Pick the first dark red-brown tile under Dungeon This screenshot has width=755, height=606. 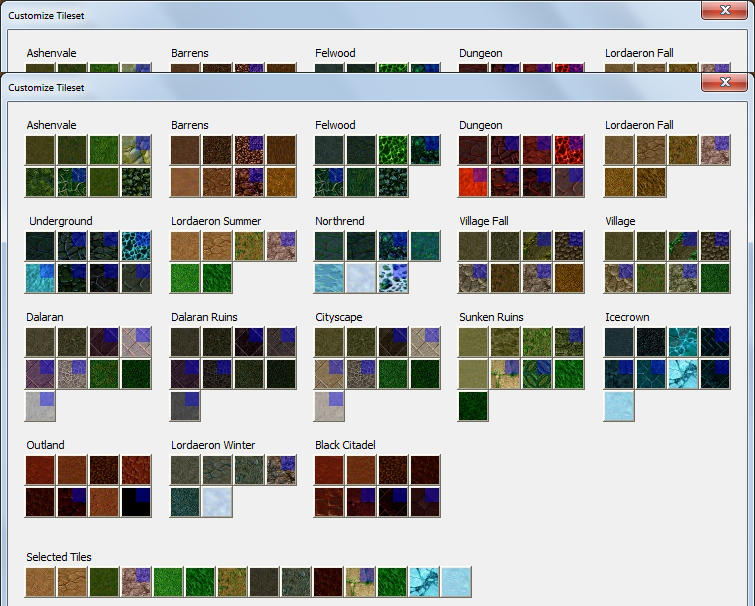pos(473,150)
